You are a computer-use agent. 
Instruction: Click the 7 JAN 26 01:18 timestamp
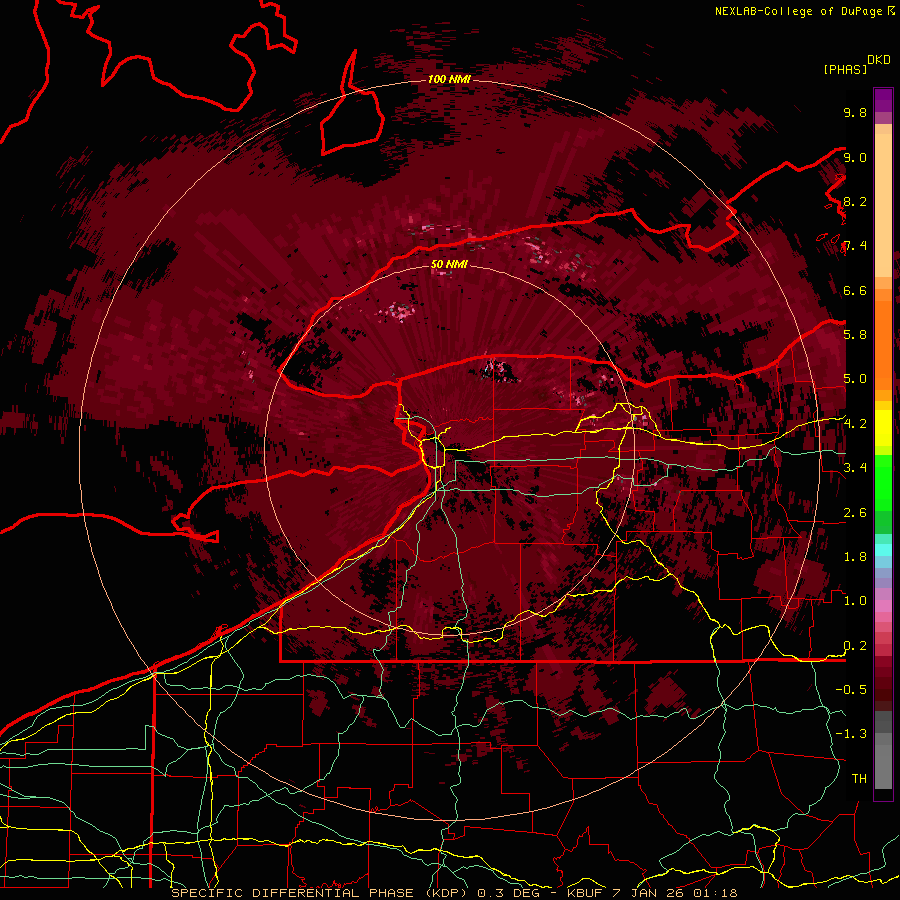pos(676,893)
